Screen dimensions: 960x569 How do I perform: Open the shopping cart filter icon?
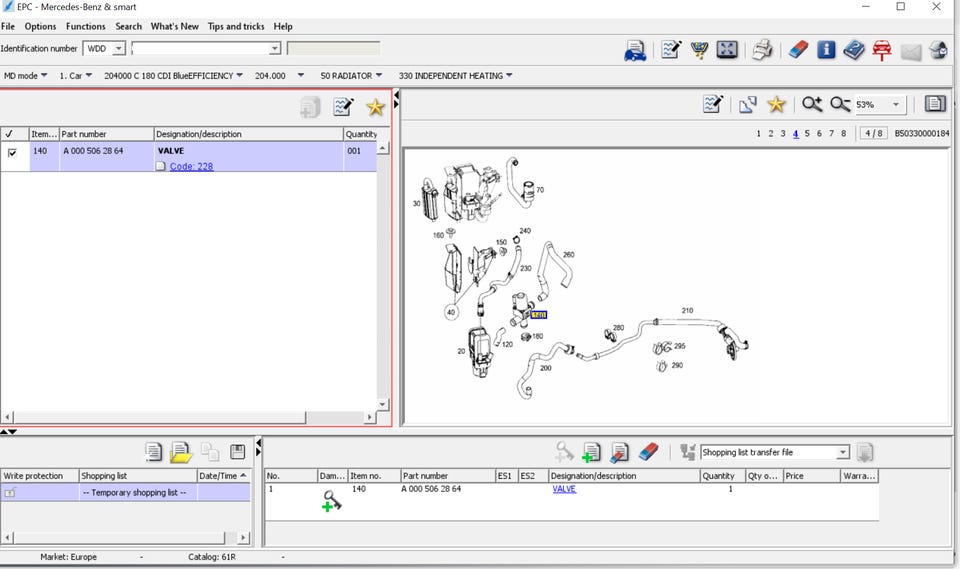pyautogui.click(x=699, y=50)
